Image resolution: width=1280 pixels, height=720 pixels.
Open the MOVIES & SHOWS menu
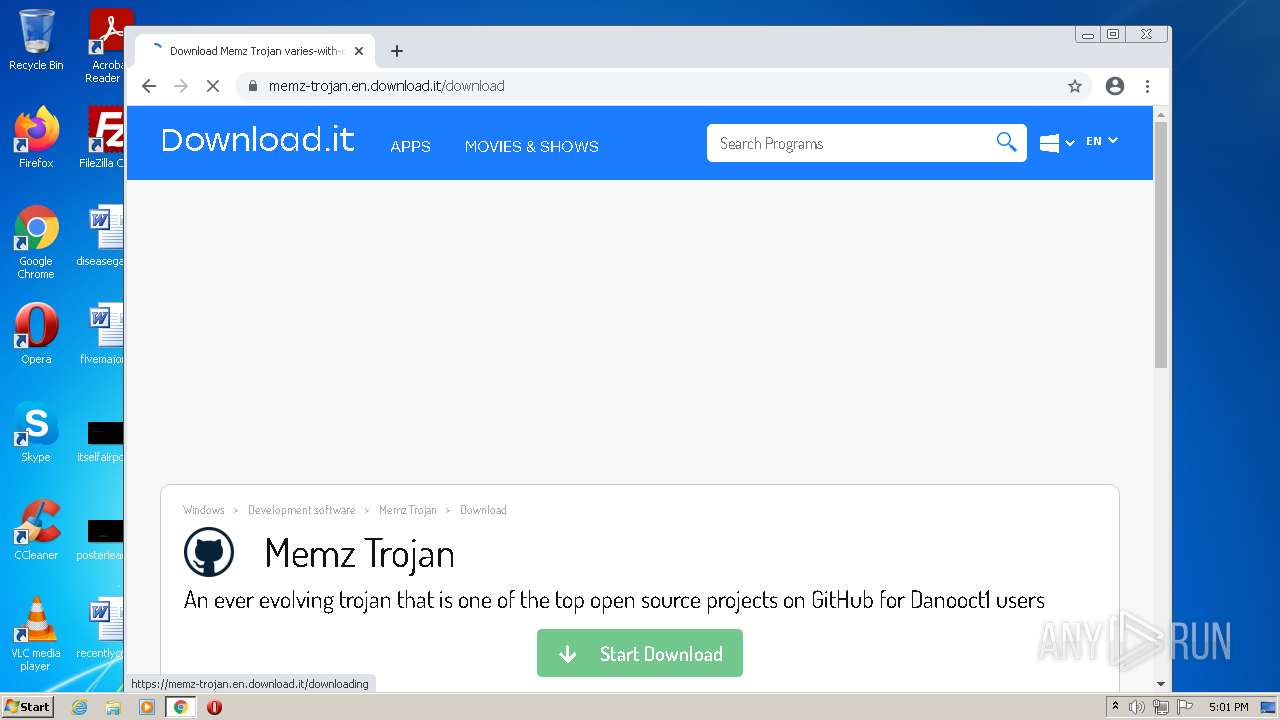[x=531, y=146]
